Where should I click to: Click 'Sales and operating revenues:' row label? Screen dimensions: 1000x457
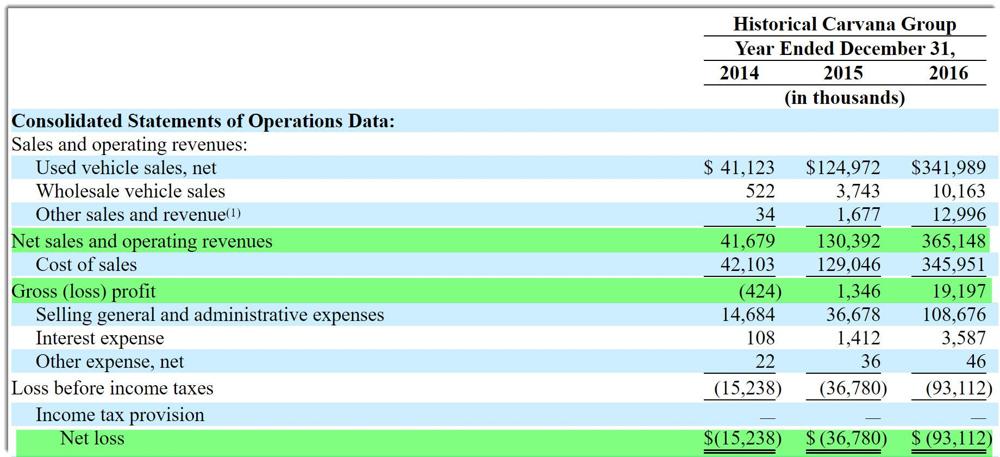click(129, 145)
